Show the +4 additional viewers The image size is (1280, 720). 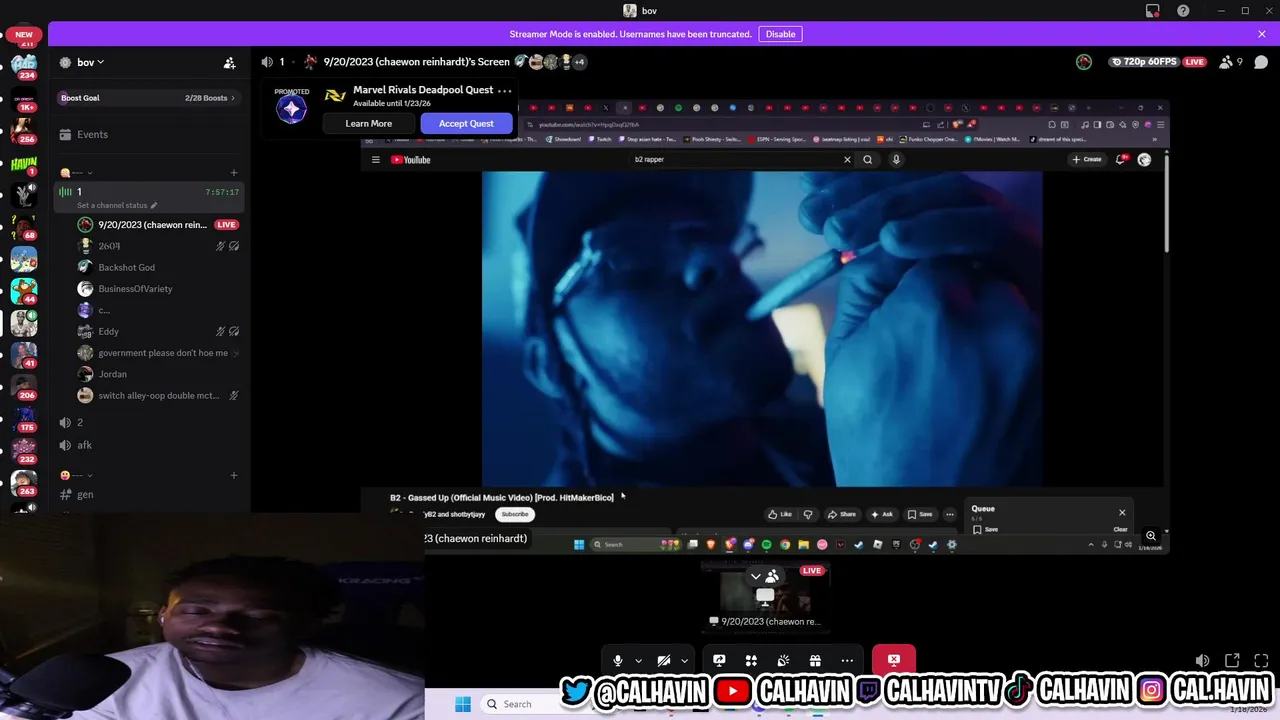click(x=580, y=62)
